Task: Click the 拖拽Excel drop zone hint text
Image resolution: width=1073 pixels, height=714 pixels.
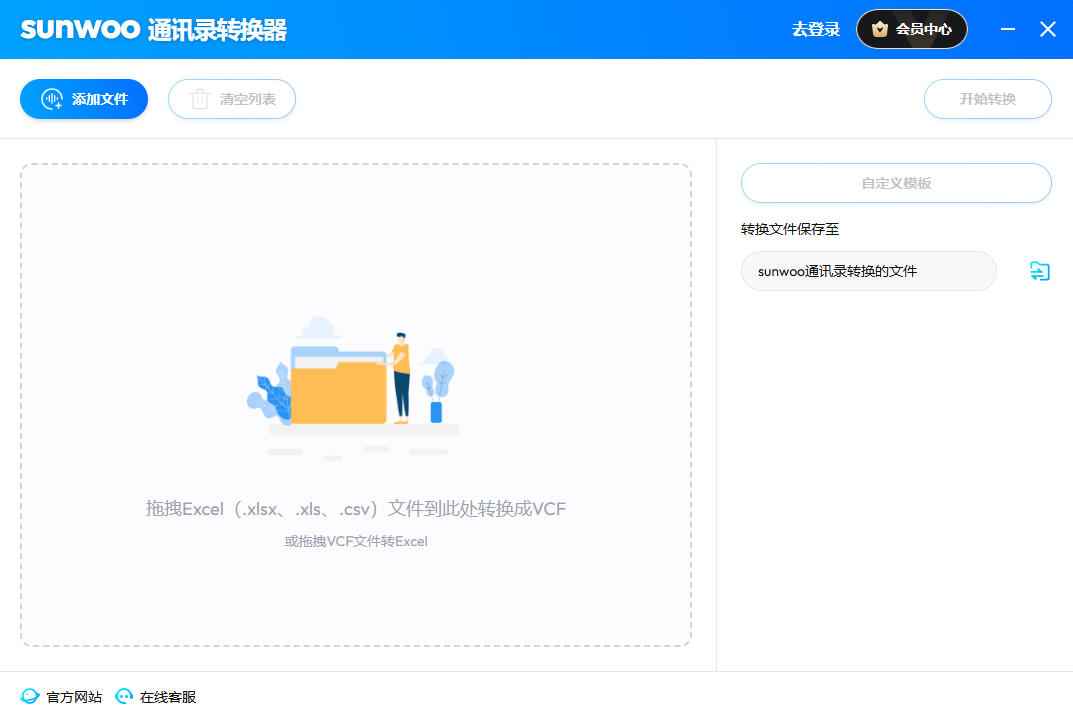Action: point(356,509)
